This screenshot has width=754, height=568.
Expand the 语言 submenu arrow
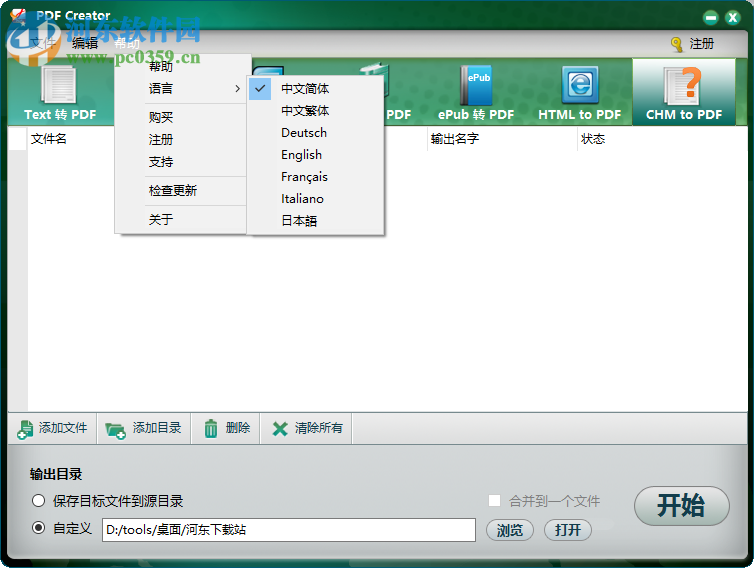[238, 88]
